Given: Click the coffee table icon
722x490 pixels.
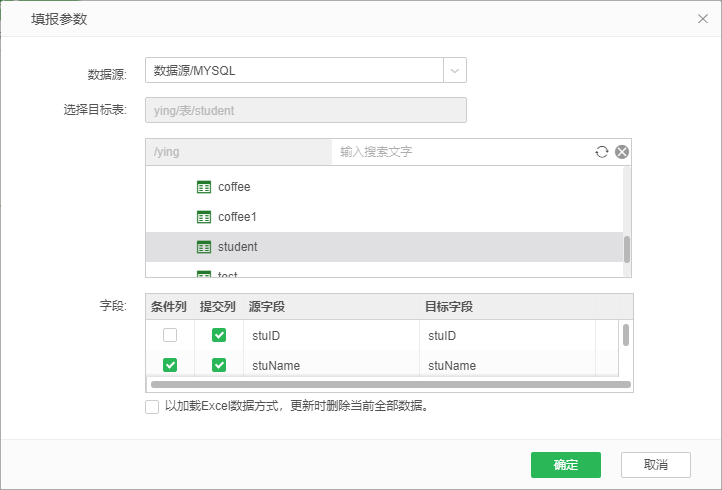Looking at the screenshot, I should 204,187.
